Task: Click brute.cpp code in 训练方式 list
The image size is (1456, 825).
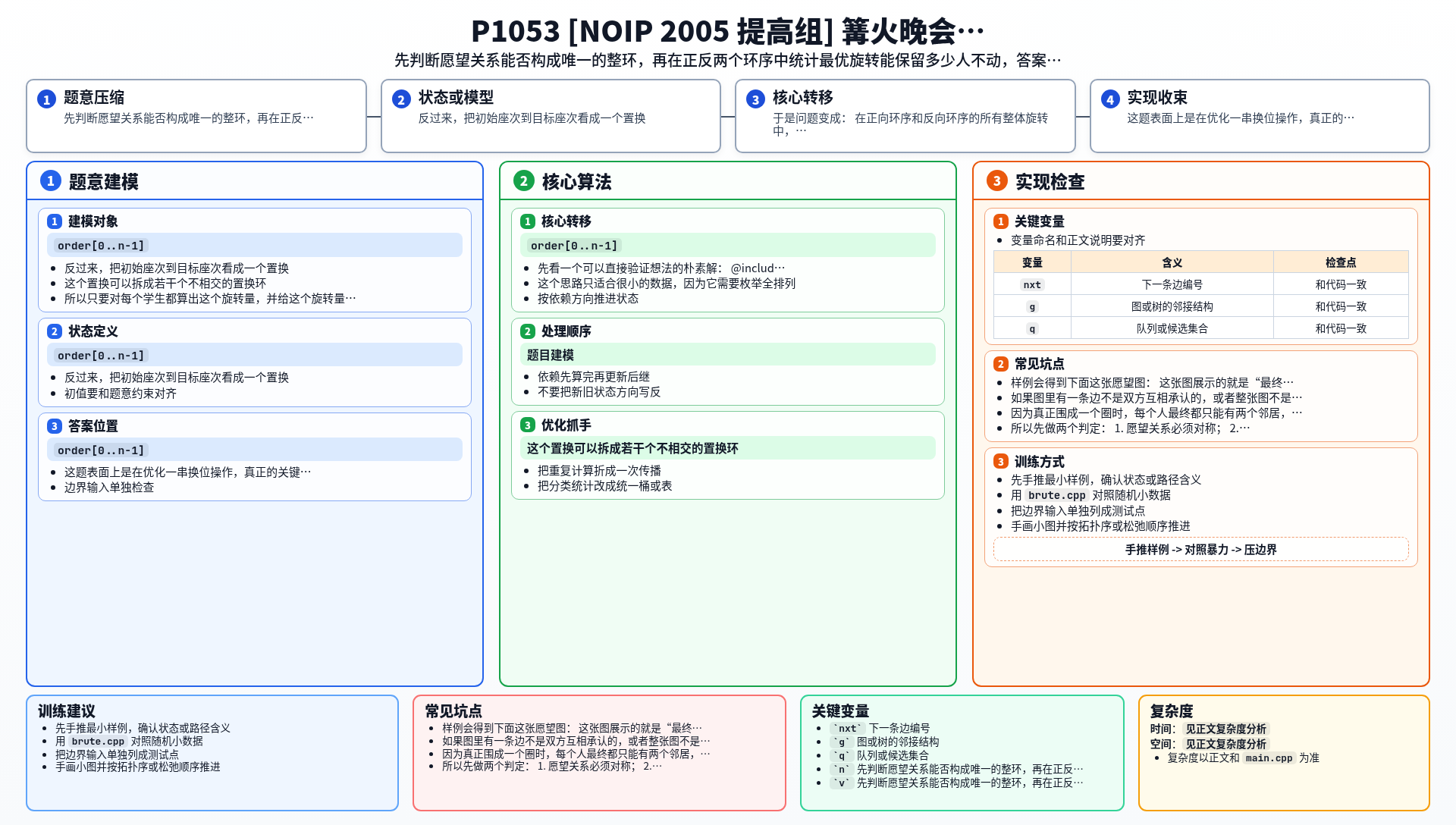Action: pyautogui.click(x=1057, y=495)
